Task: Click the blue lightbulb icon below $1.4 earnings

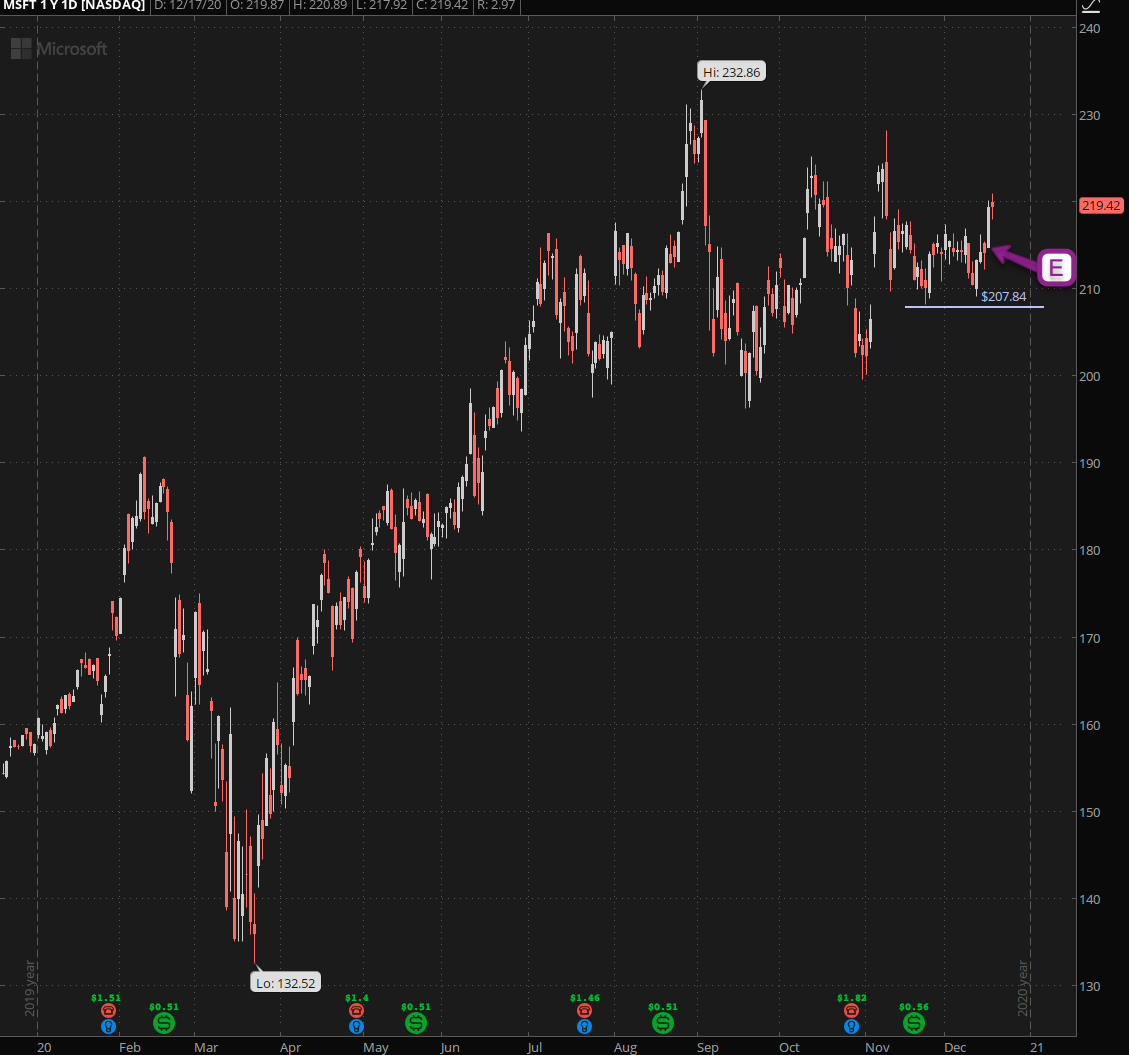Action: pos(356,1026)
